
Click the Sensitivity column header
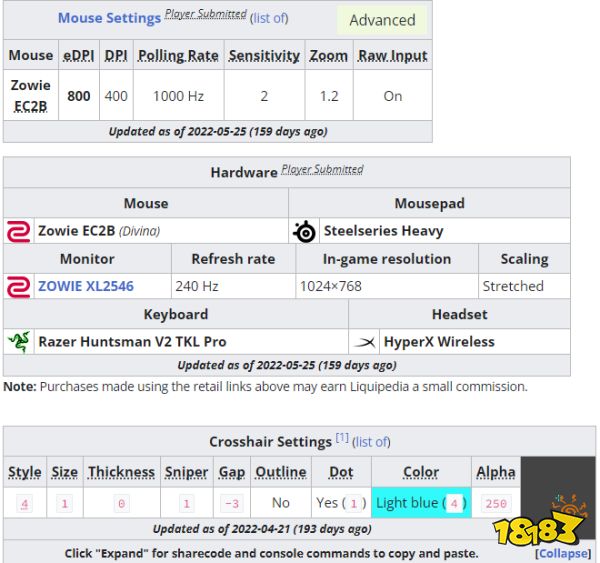264,55
